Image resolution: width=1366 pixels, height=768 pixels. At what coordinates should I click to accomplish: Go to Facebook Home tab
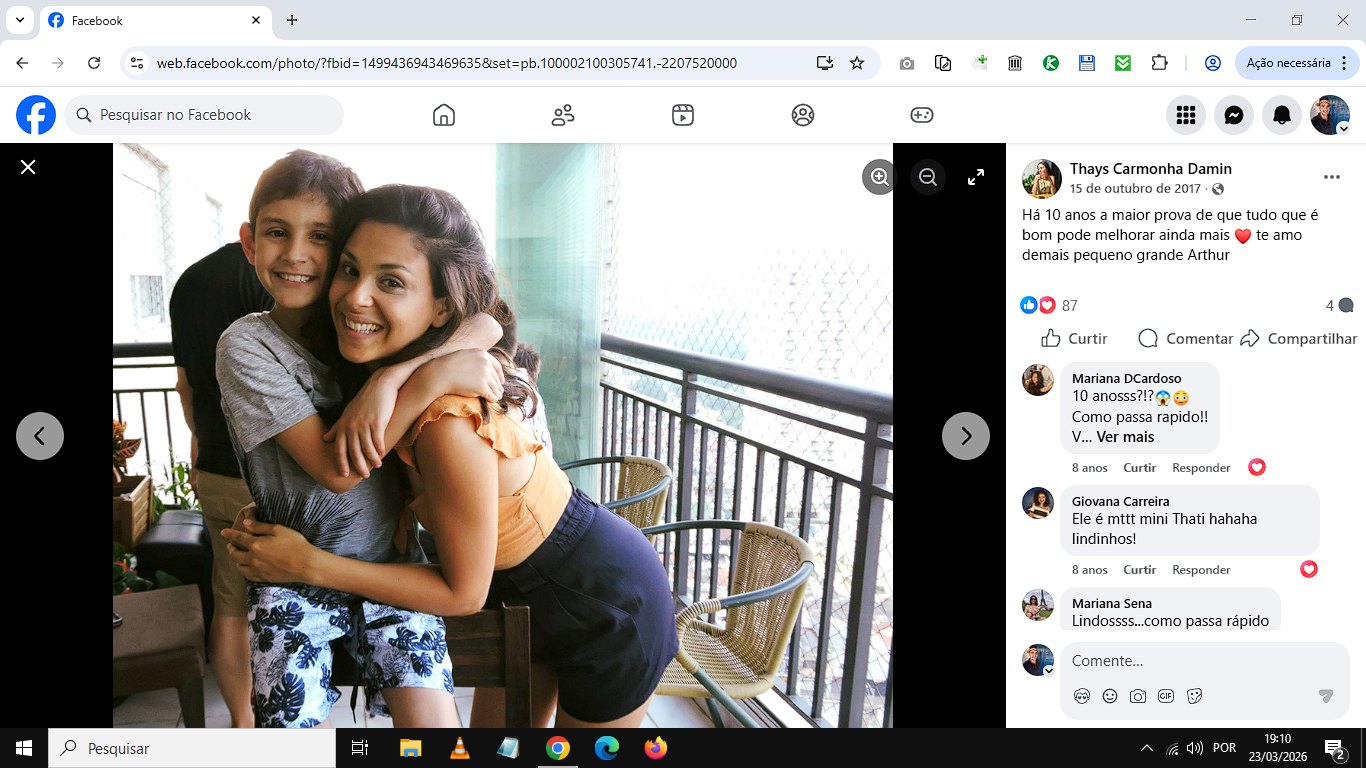coord(444,115)
